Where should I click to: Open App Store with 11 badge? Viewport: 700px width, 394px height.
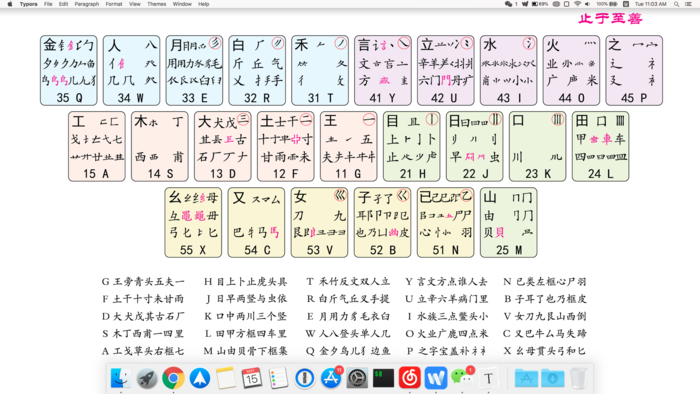pos(331,377)
